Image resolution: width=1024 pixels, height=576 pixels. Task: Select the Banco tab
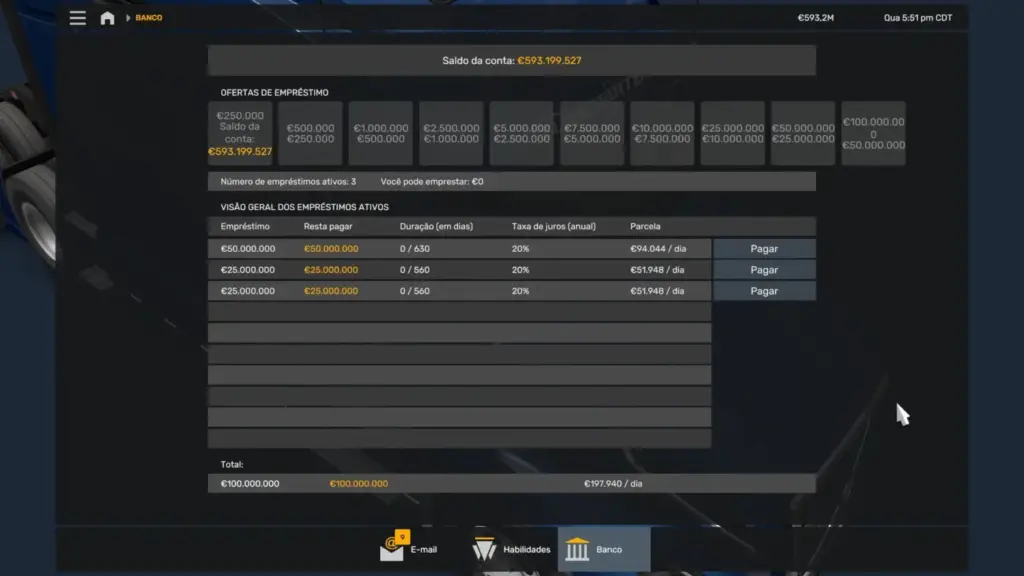[604, 549]
